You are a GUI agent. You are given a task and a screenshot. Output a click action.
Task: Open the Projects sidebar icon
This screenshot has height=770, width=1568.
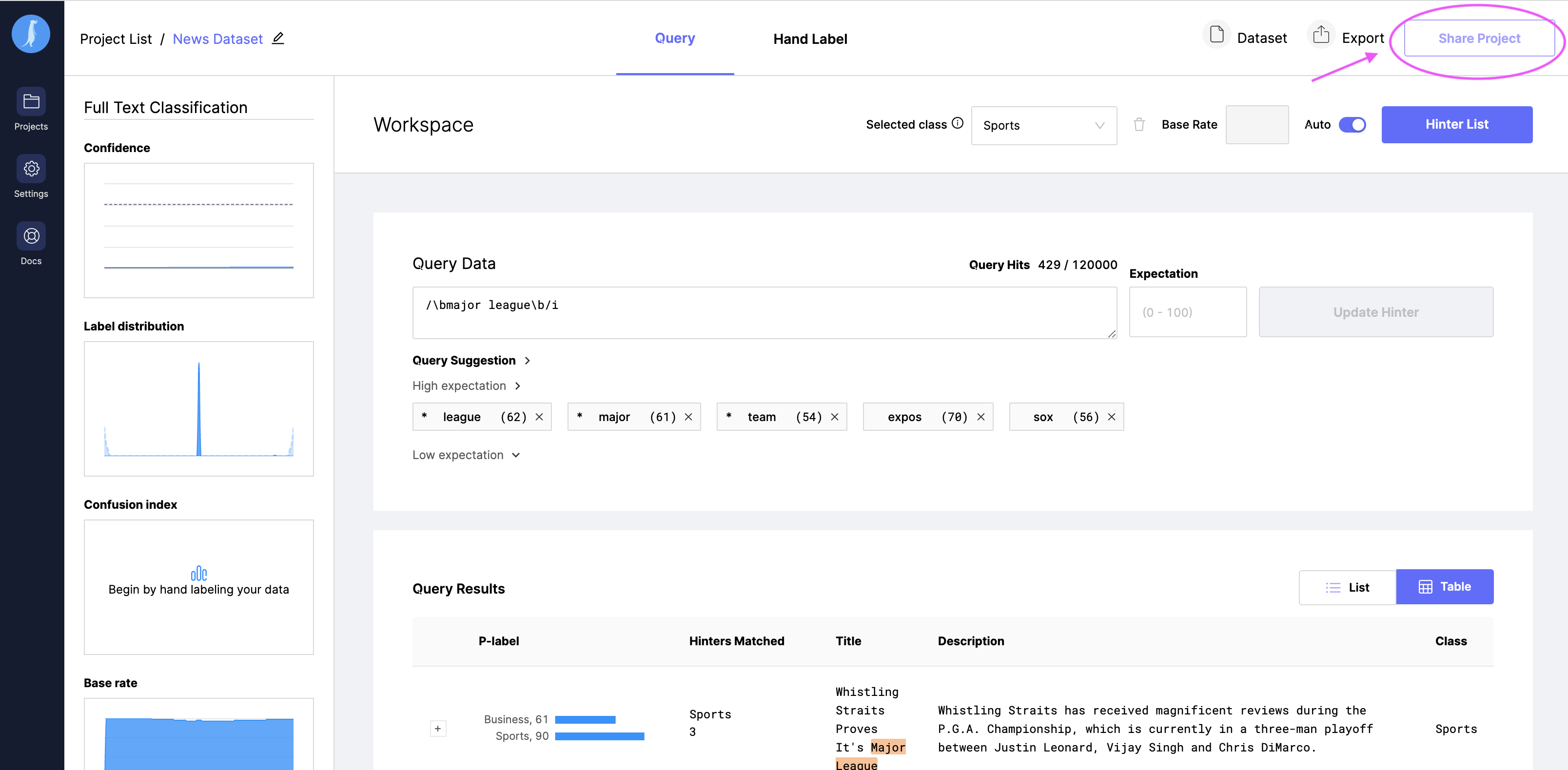[31, 101]
